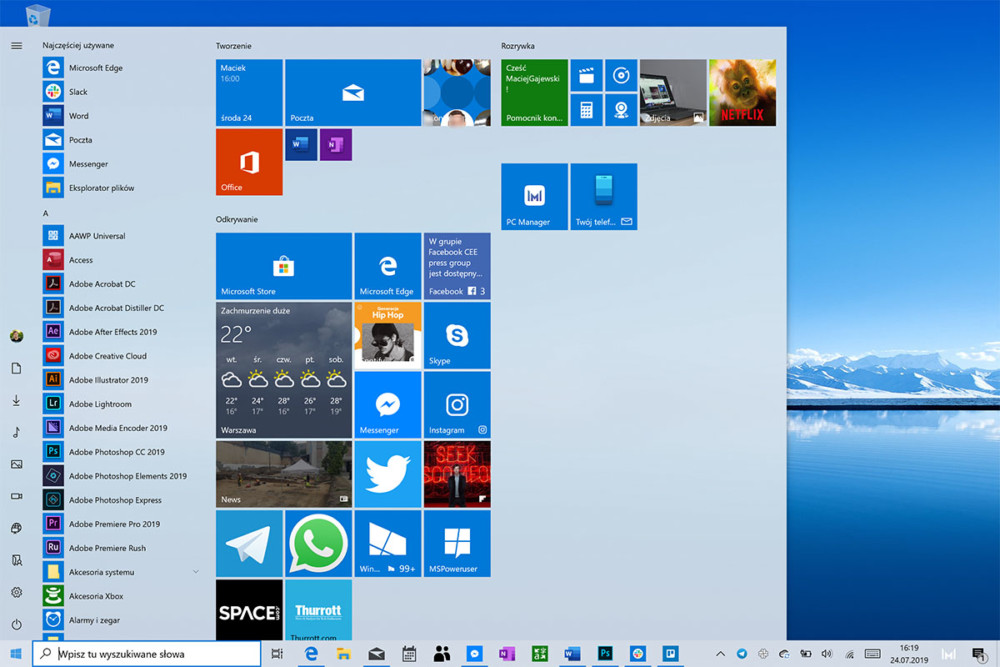Open the Hip Hop Spotify tile
The image size is (1000, 667).
(x=388, y=335)
